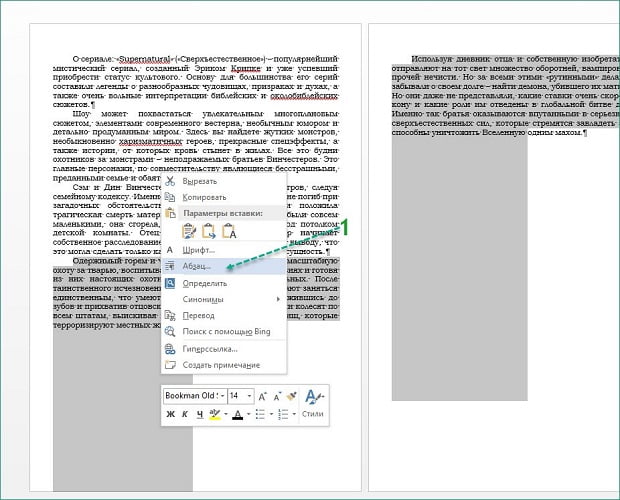Toggle underline Ч formatting
The height and width of the screenshot is (500, 620).
(x=200, y=414)
